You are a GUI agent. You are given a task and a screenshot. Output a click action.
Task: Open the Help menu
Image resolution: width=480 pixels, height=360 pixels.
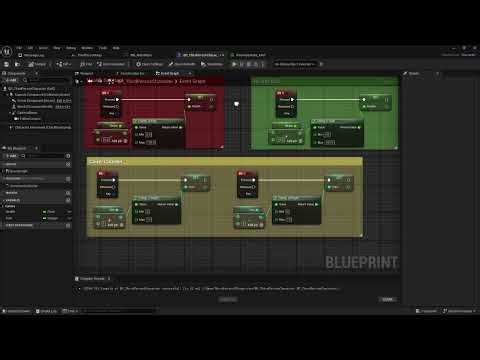point(116,48)
